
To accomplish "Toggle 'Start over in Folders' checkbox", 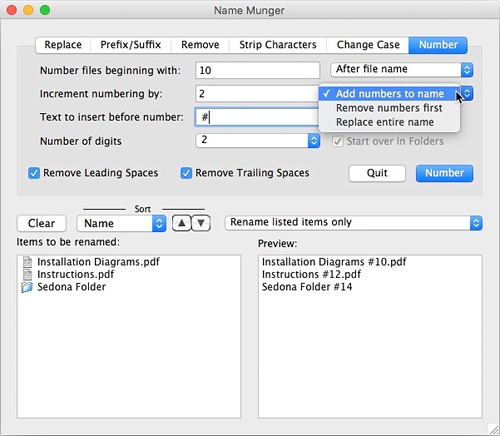I will tap(338, 141).
